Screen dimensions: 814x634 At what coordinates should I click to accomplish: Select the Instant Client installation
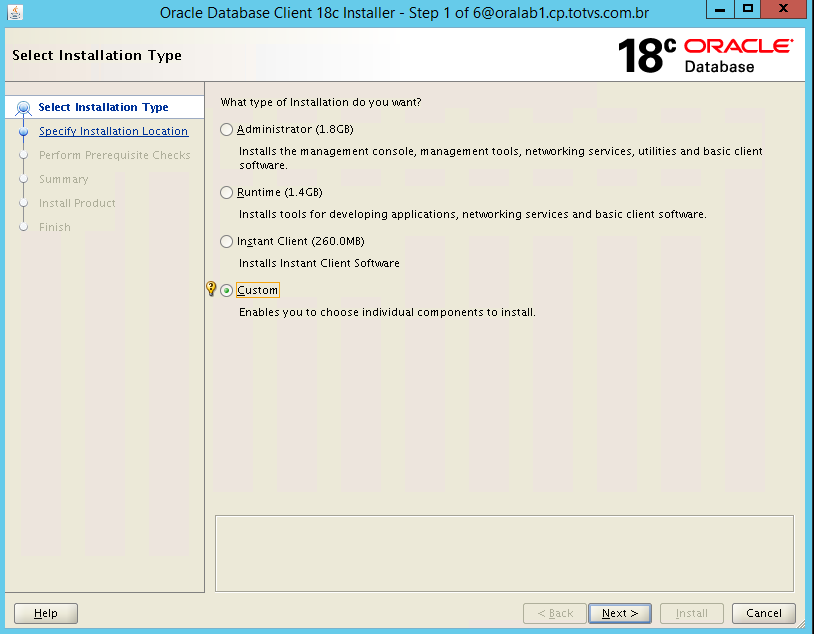(x=226, y=241)
